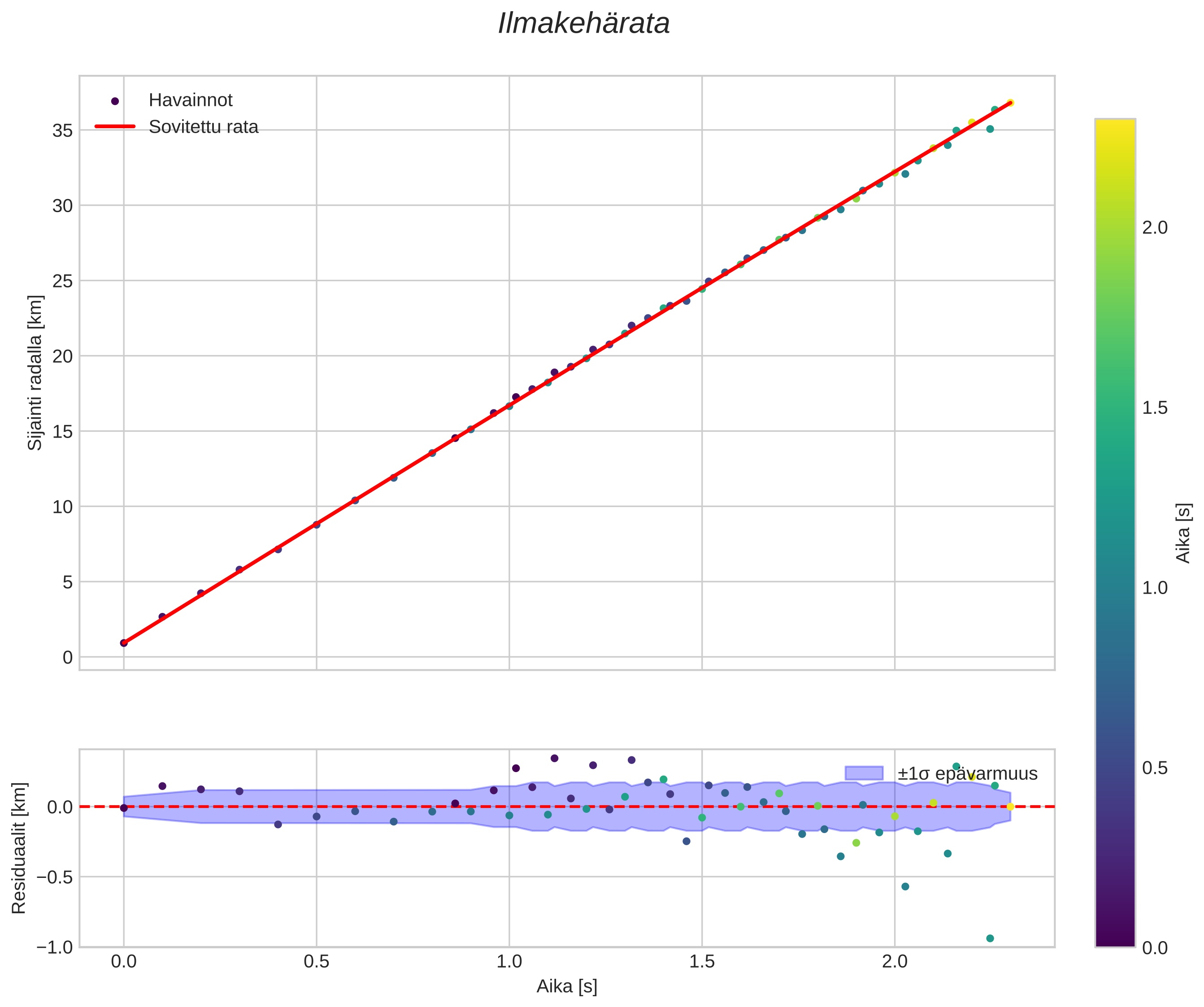Click the Residuaalit [km] axis label

pyautogui.click(x=19, y=848)
